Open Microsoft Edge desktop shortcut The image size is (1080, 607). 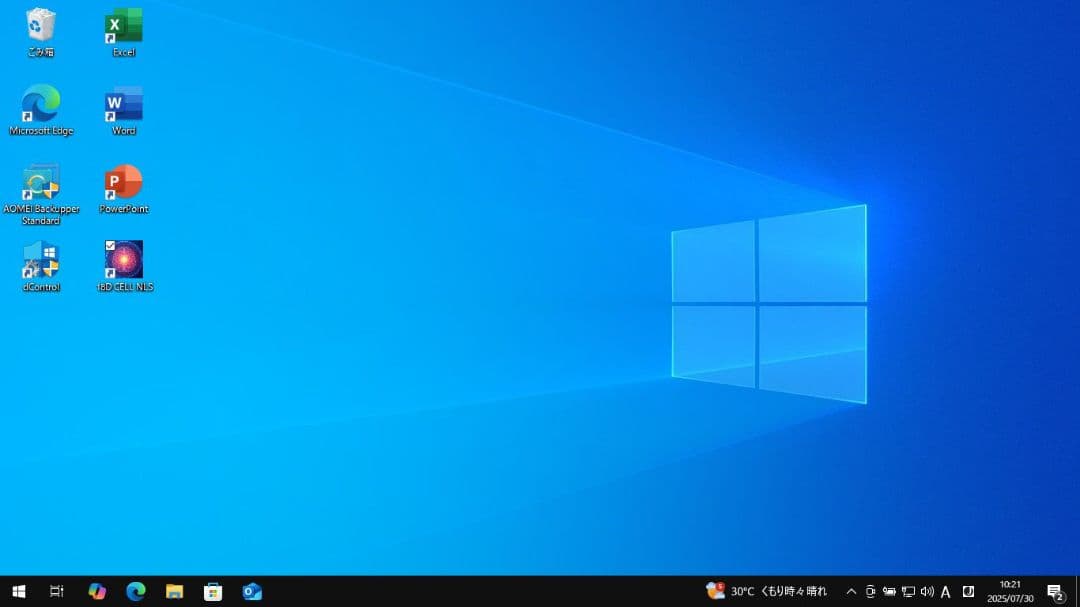pyautogui.click(x=40, y=103)
